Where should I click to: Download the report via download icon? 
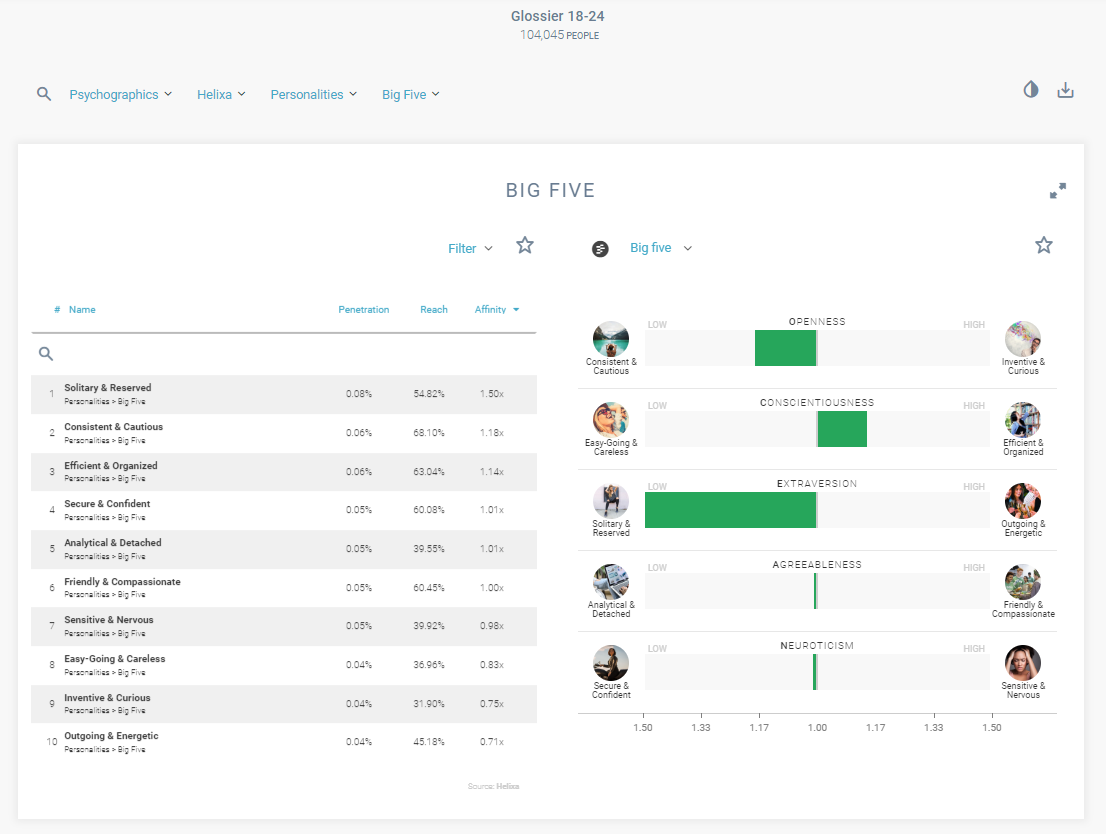pos(1065,90)
